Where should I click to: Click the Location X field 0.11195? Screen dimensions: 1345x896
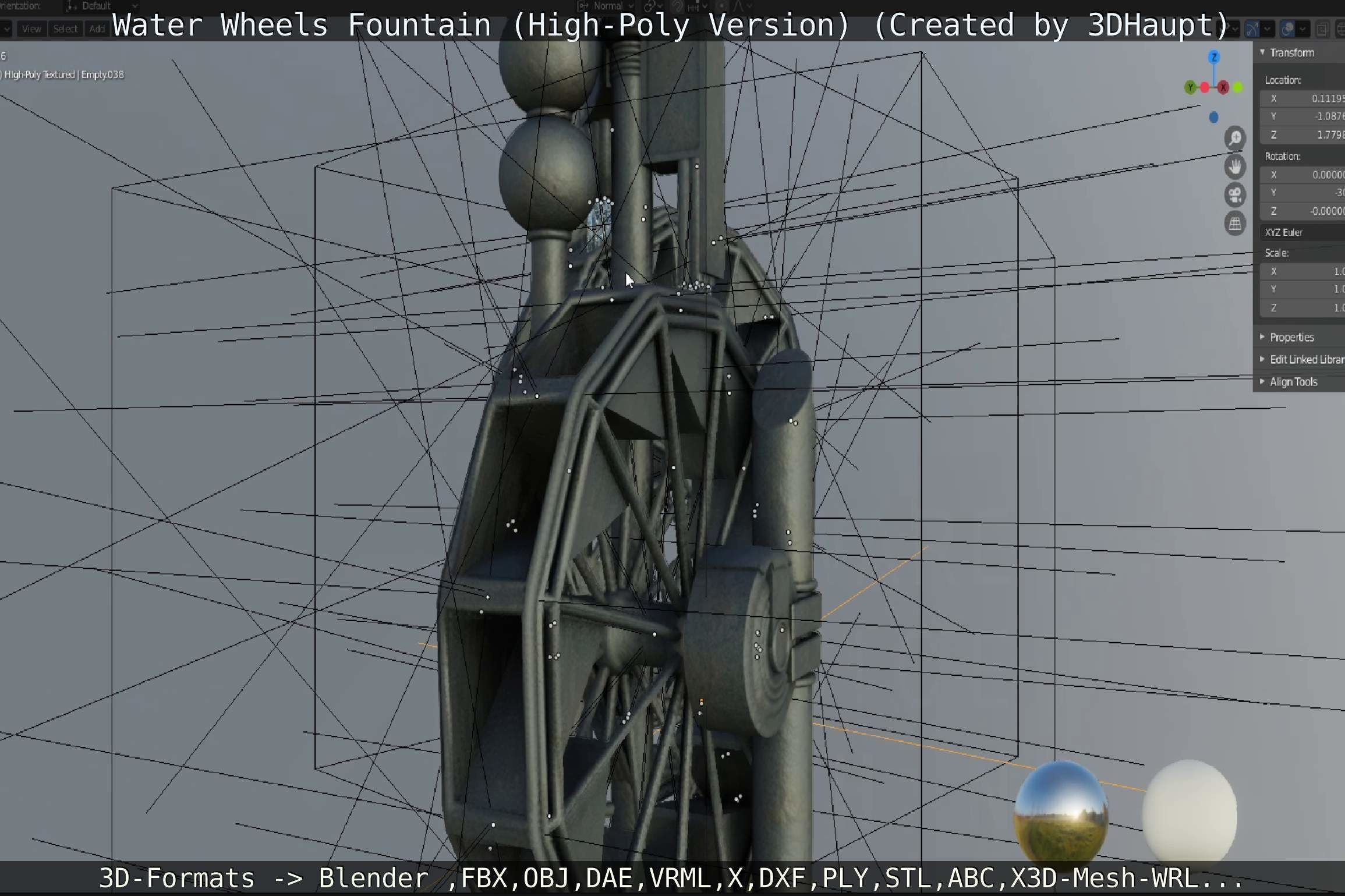tap(1302, 98)
